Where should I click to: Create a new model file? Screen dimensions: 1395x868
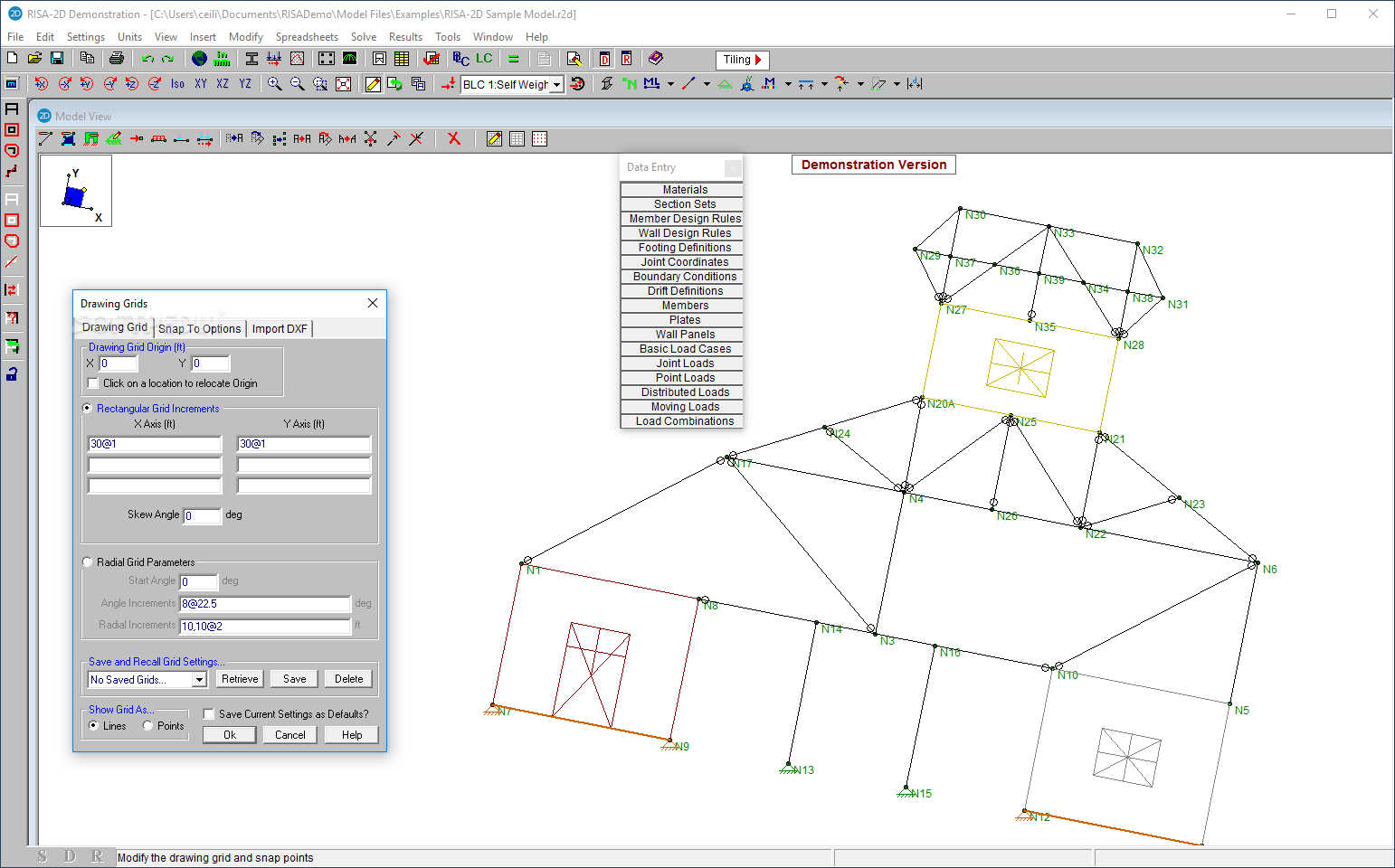pos(13,59)
